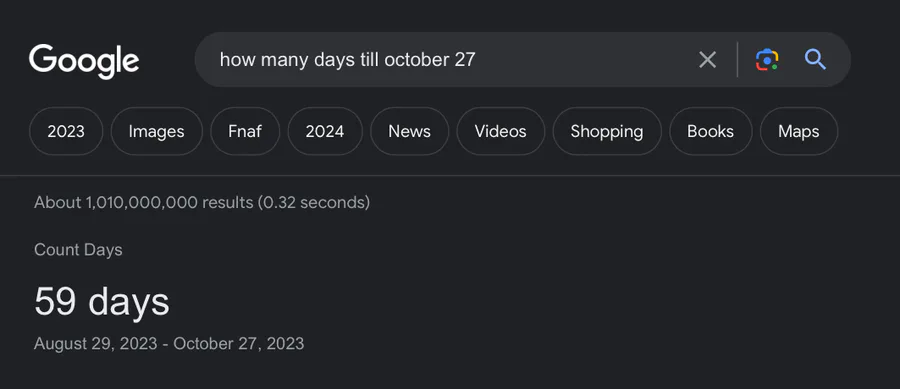Apply the Fnaf suggestion chip

tap(245, 131)
